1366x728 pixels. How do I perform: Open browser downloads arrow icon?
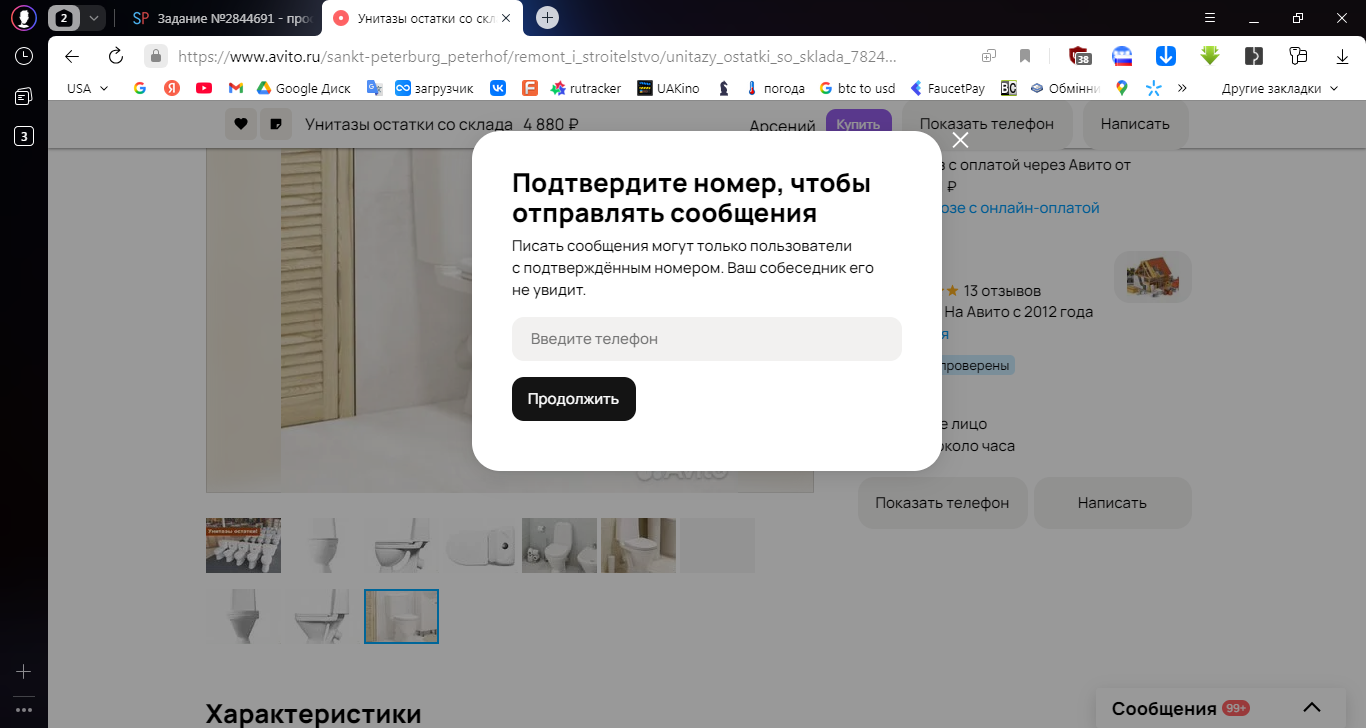1341,56
